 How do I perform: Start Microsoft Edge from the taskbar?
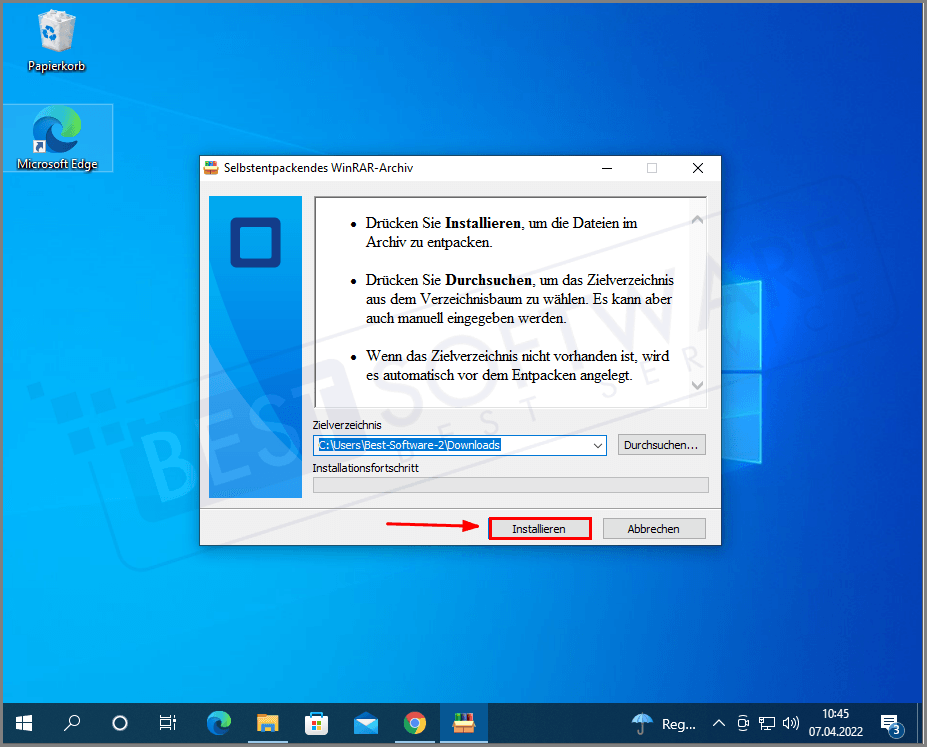[x=219, y=723]
